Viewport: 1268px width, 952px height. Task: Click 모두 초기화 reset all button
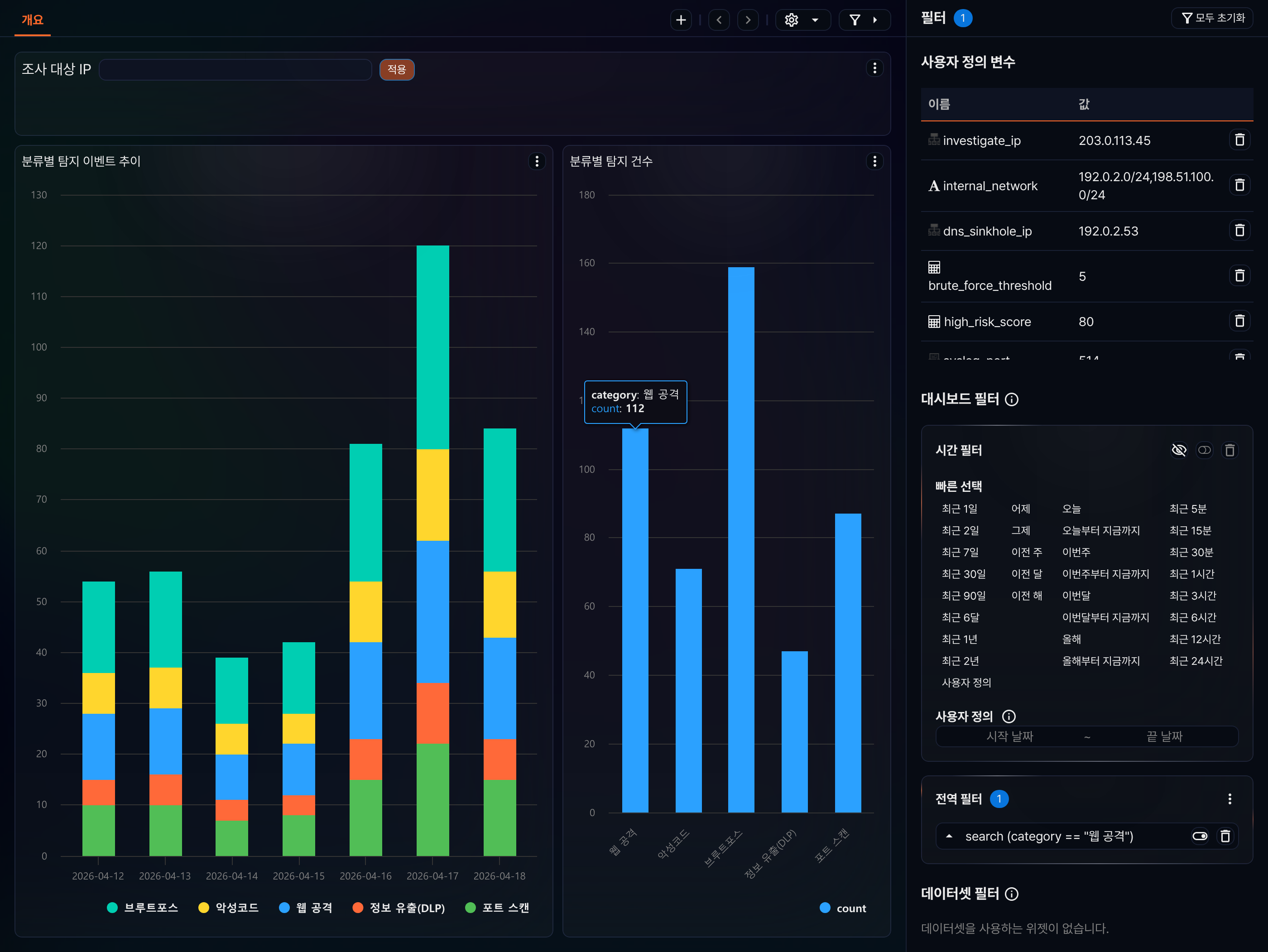pos(1212,18)
